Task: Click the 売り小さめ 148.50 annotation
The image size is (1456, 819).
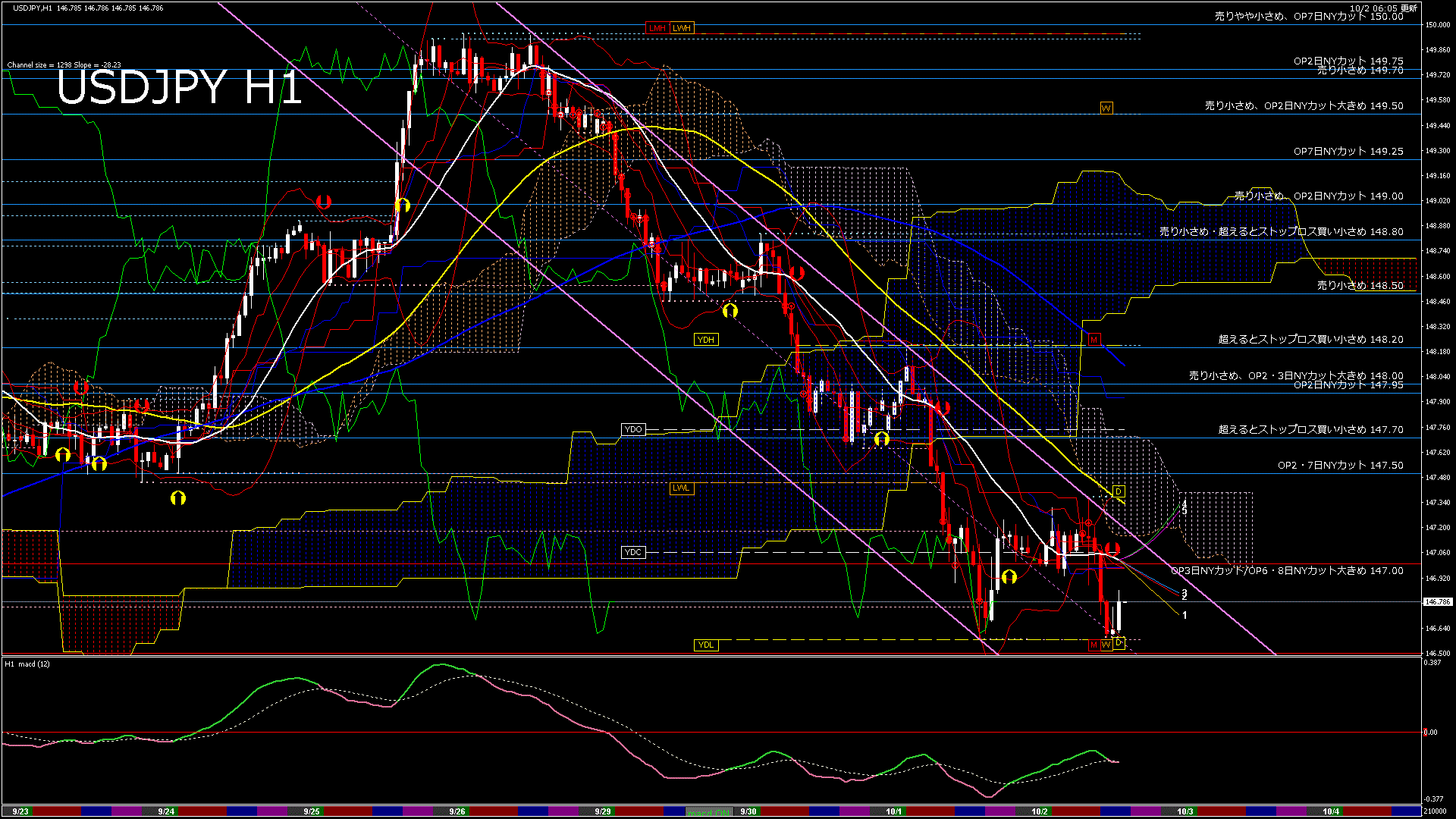Action: (x=1360, y=286)
